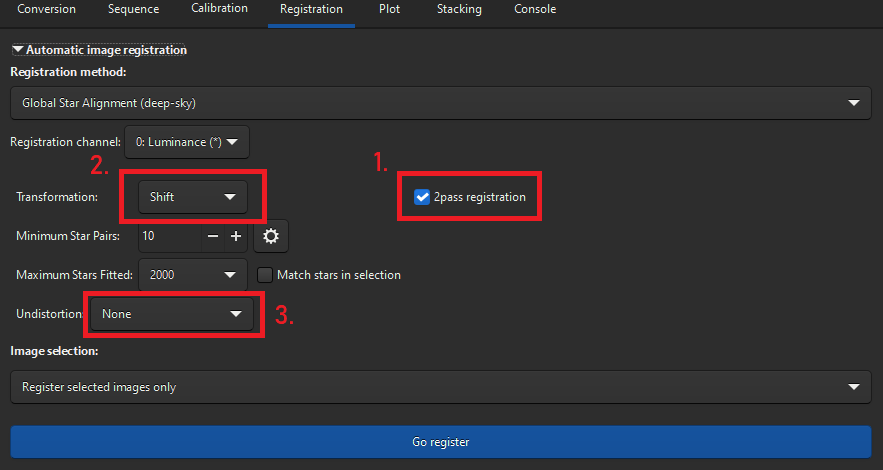883x470 pixels.
Task: Disable the 2pass registration checkbox
Action: (x=422, y=197)
